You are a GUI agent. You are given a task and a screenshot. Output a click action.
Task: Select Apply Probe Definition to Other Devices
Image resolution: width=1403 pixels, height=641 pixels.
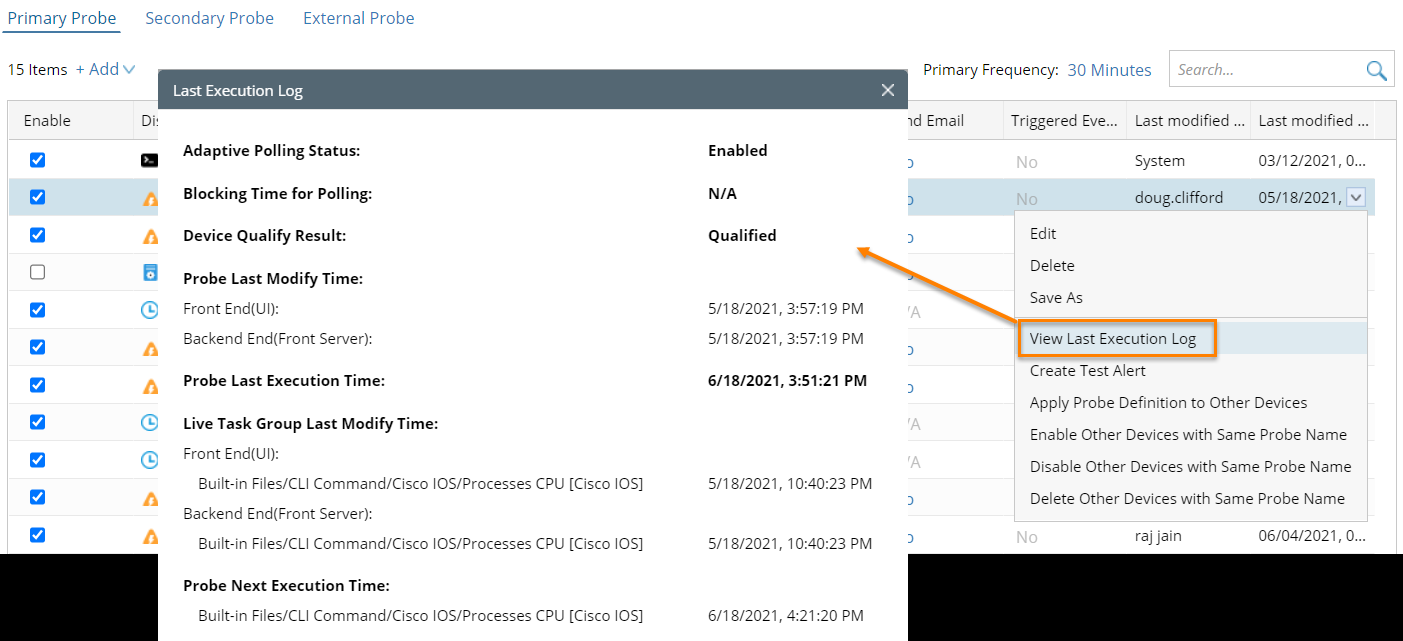1168,402
